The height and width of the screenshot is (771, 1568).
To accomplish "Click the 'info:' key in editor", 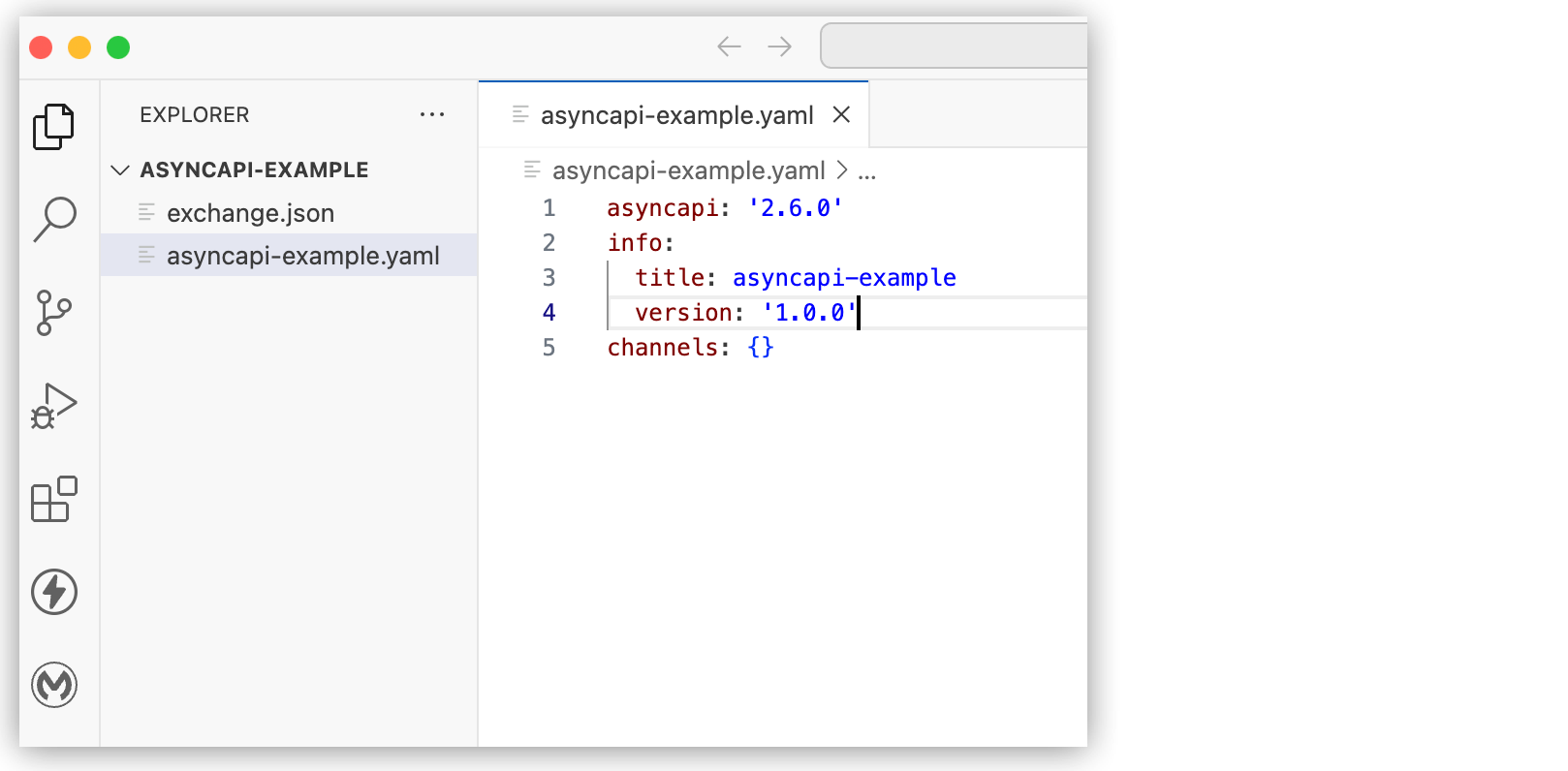I will point(641,243).
